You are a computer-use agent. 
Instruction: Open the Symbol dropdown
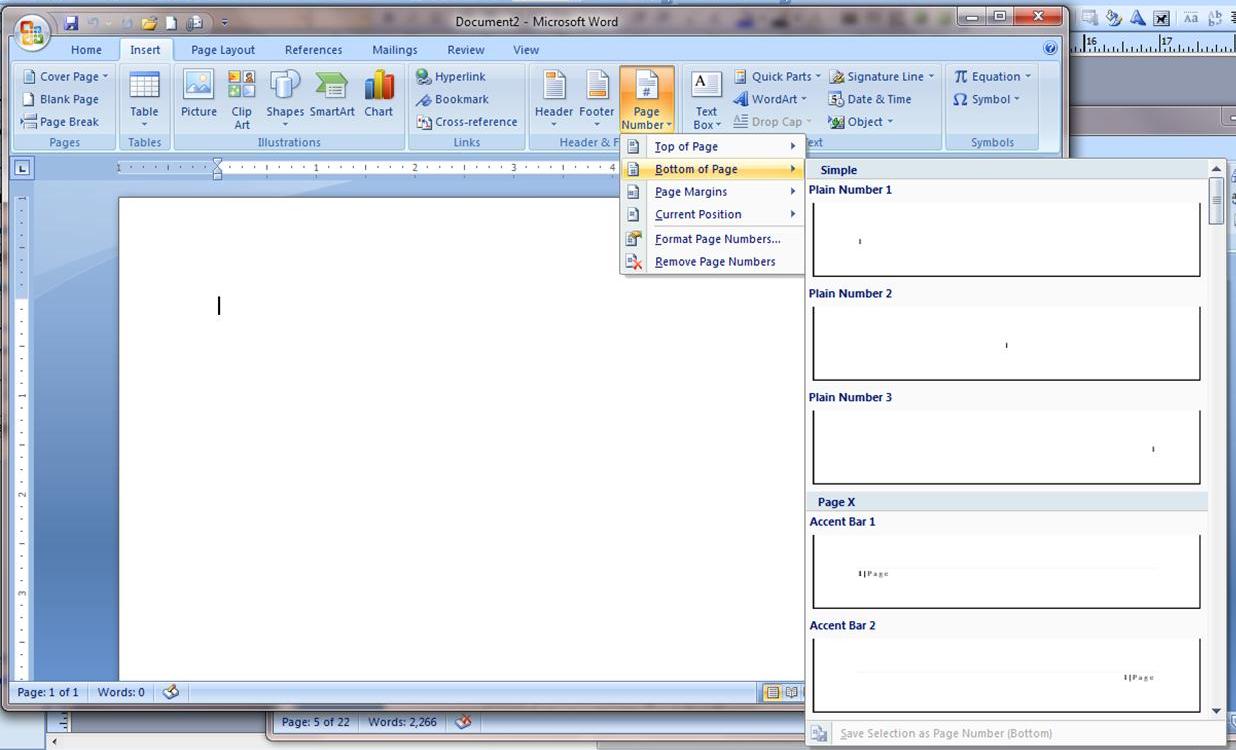tap(986, 99)
